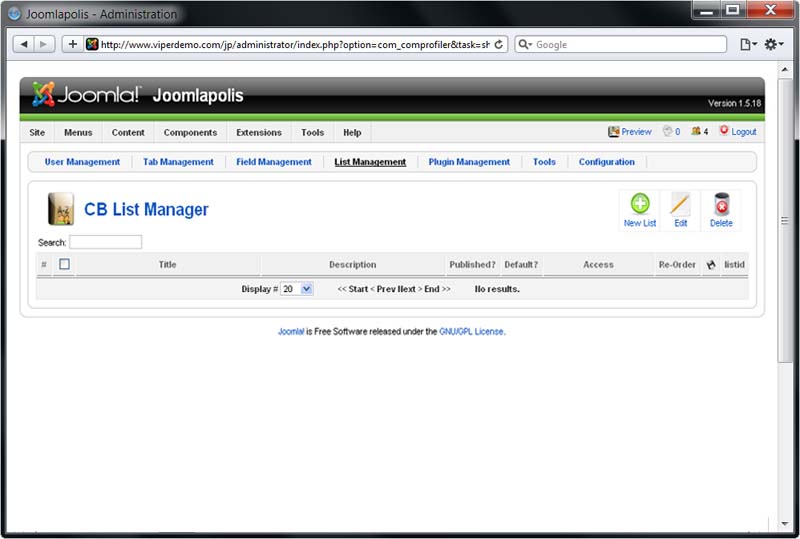
Task: Click the Preview icon in the top bar
Action: point(613,132)
